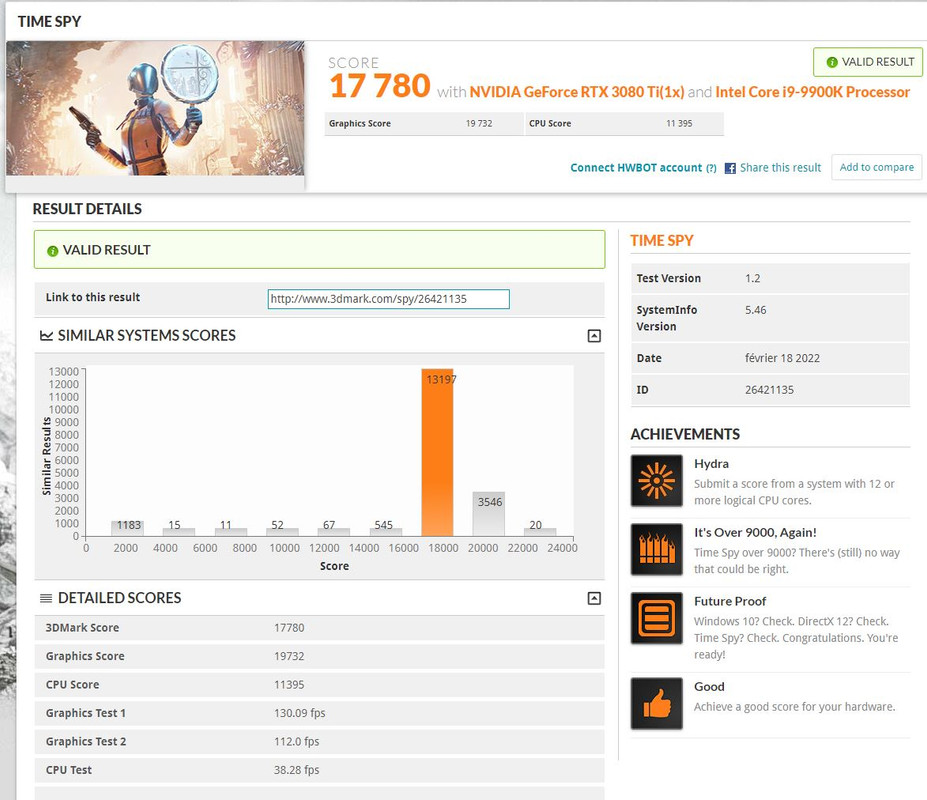Click Graphics Score value 19 732 in header

478,124
